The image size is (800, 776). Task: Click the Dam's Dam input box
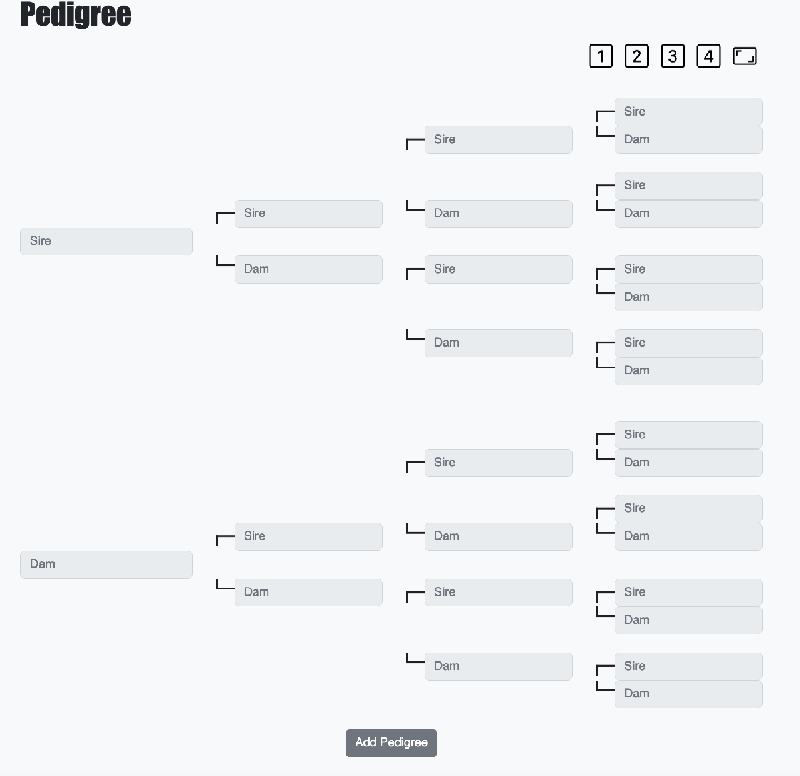pos(308,591)
